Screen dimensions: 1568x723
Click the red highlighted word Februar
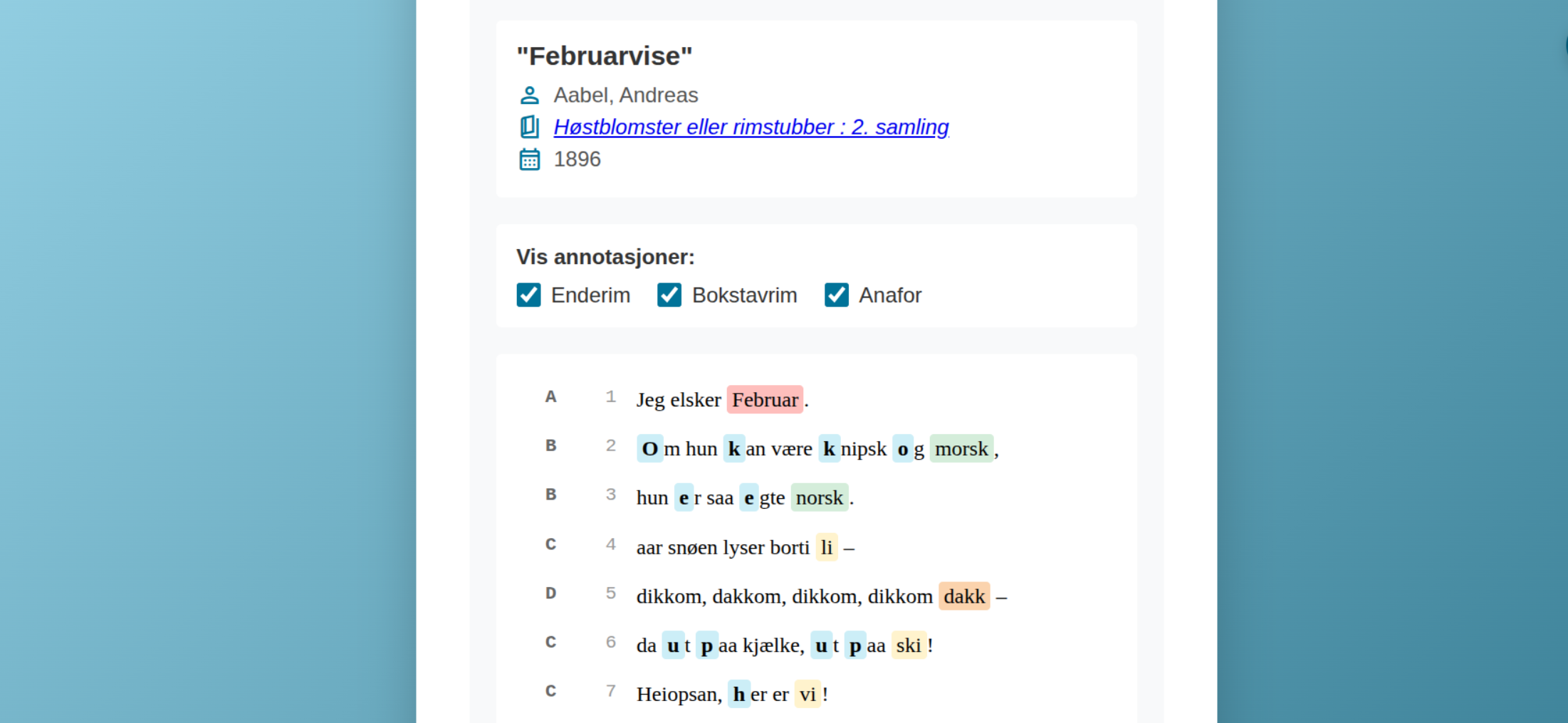765,400
